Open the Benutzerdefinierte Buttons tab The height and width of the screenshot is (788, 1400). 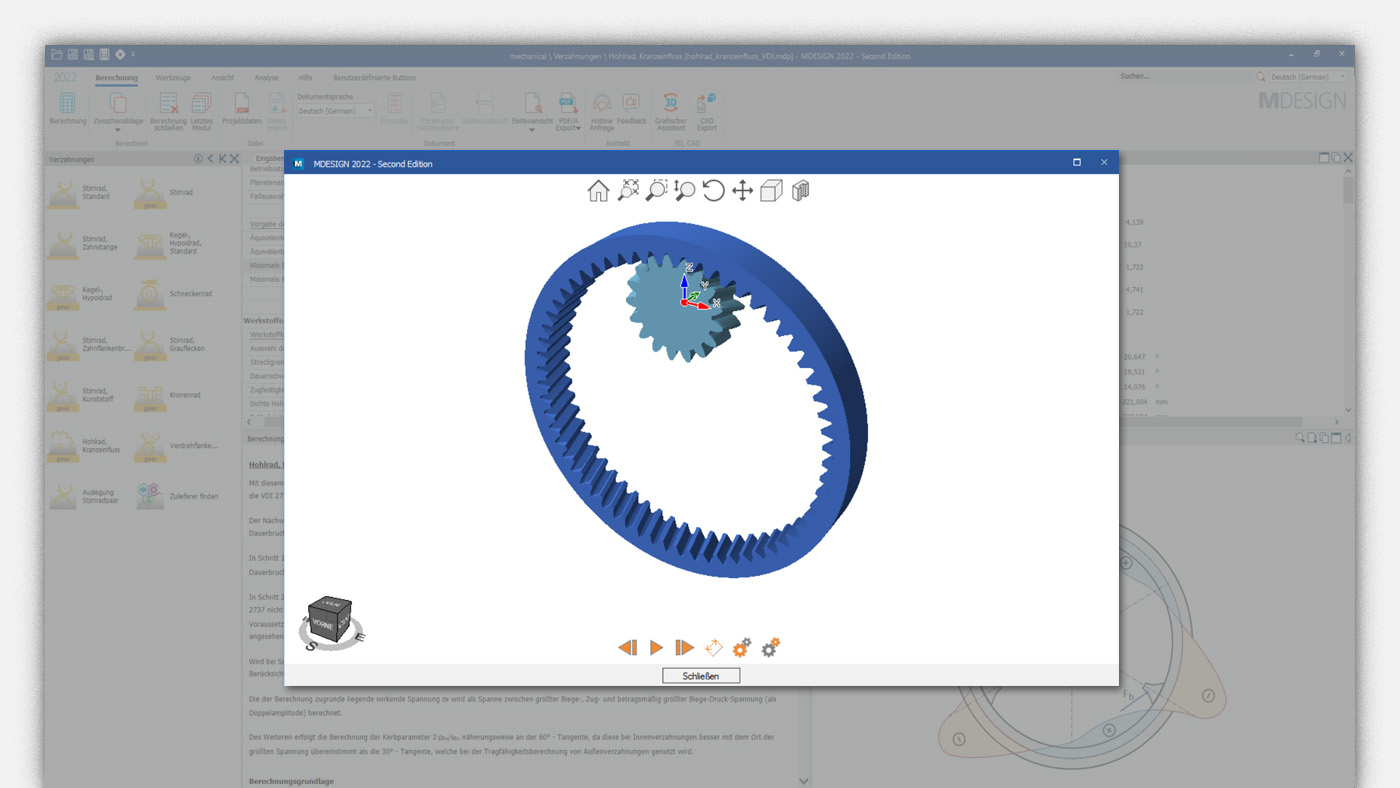tap(374, 77)
